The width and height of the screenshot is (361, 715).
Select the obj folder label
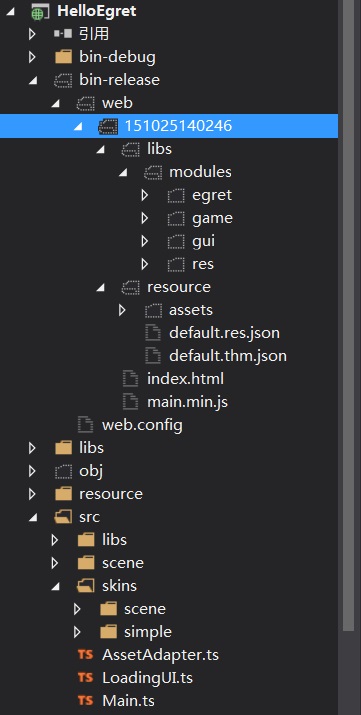pos(91,471)
